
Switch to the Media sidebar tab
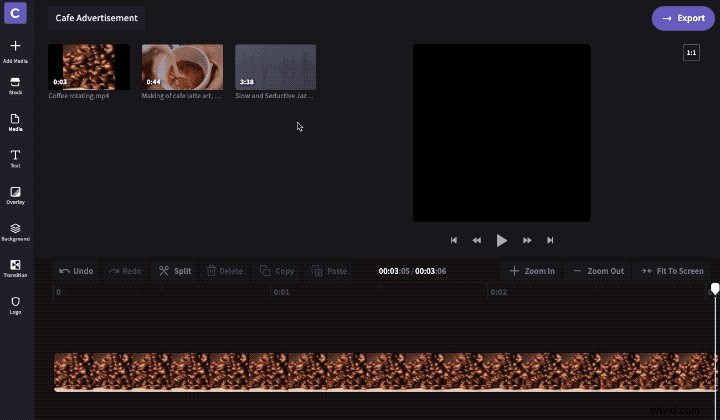pyautogui.click(x=15, y=123)
